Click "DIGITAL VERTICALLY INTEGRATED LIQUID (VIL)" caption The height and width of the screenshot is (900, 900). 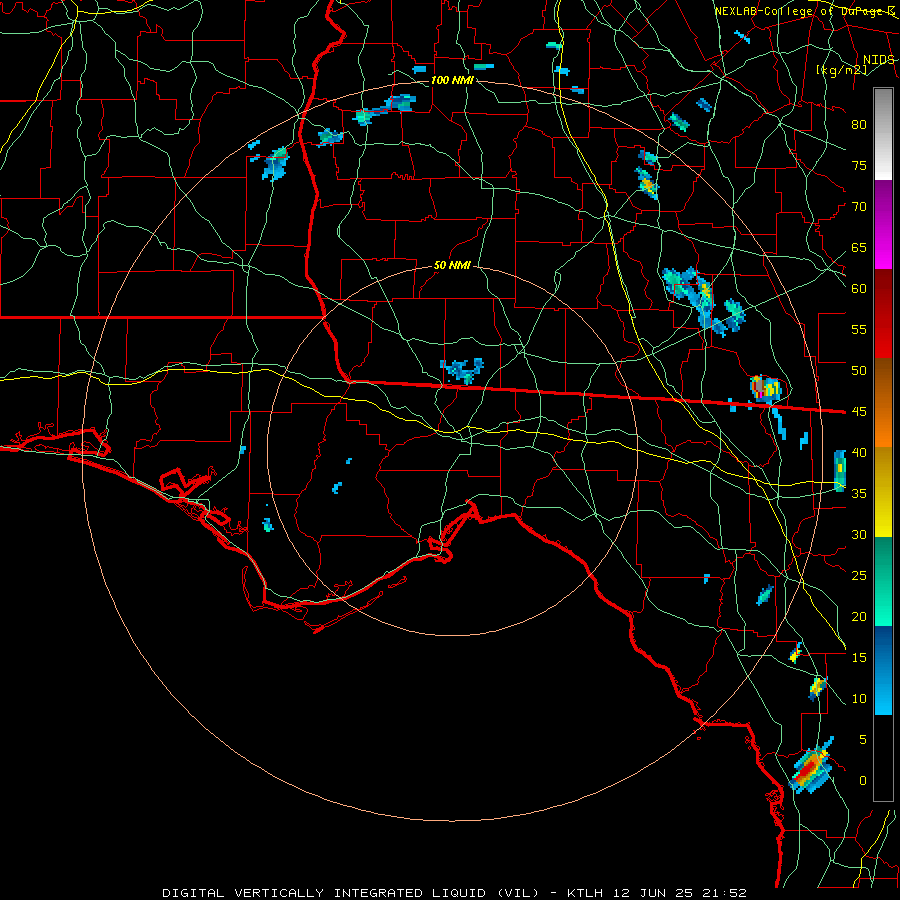(350, 893)
